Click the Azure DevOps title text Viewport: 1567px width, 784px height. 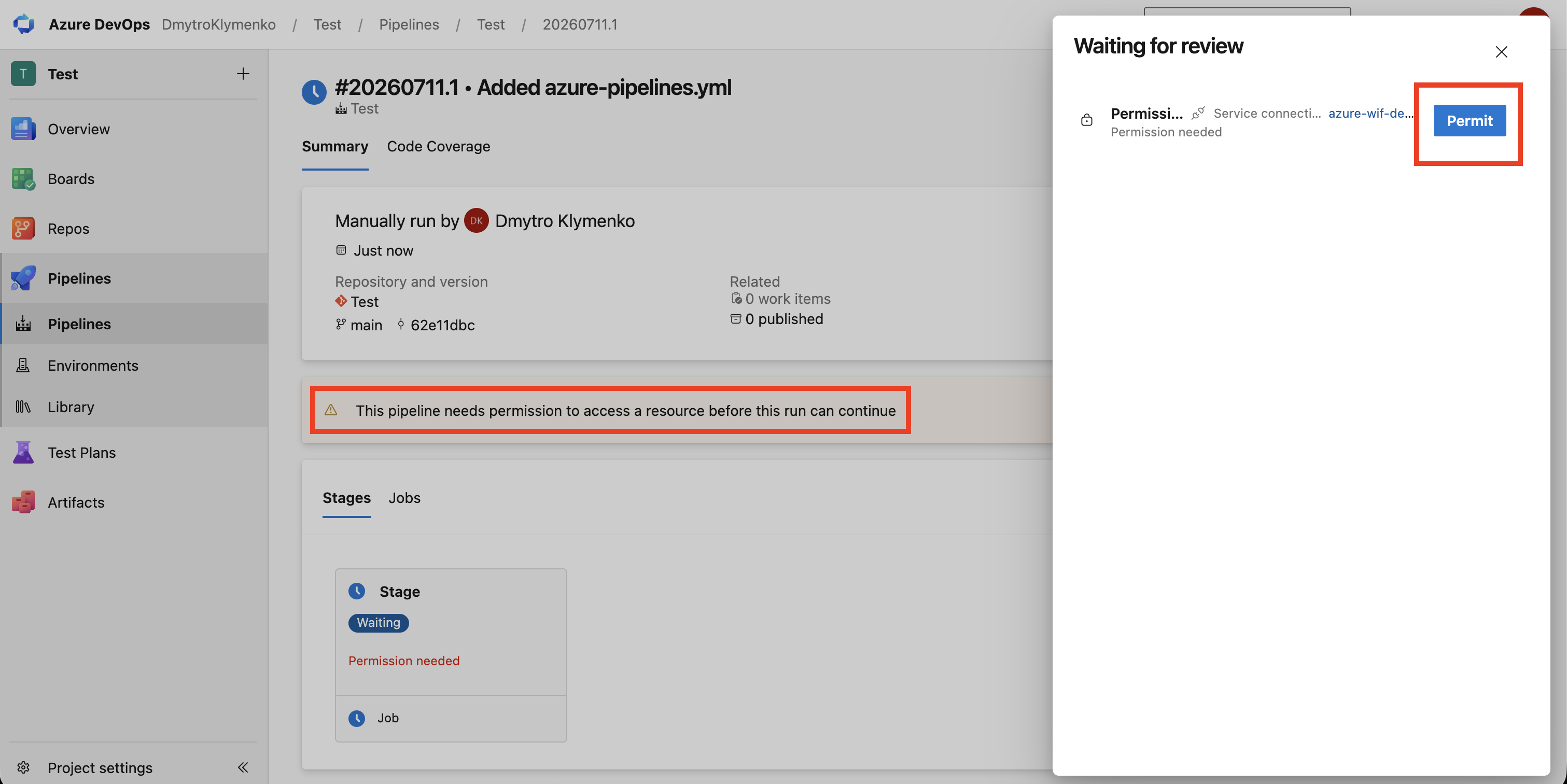point(99,24)
